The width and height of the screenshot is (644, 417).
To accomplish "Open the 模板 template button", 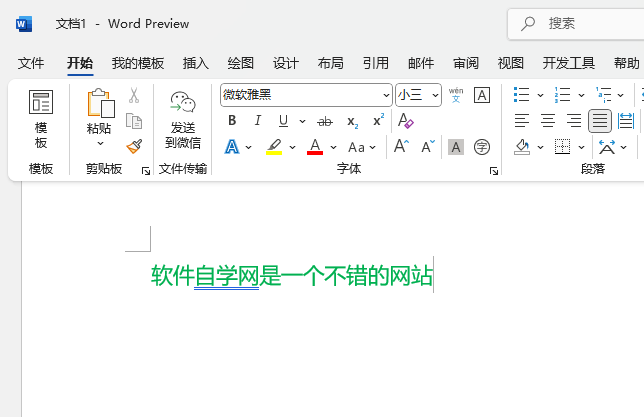I will pyautogui.click(x=41, y=119).
